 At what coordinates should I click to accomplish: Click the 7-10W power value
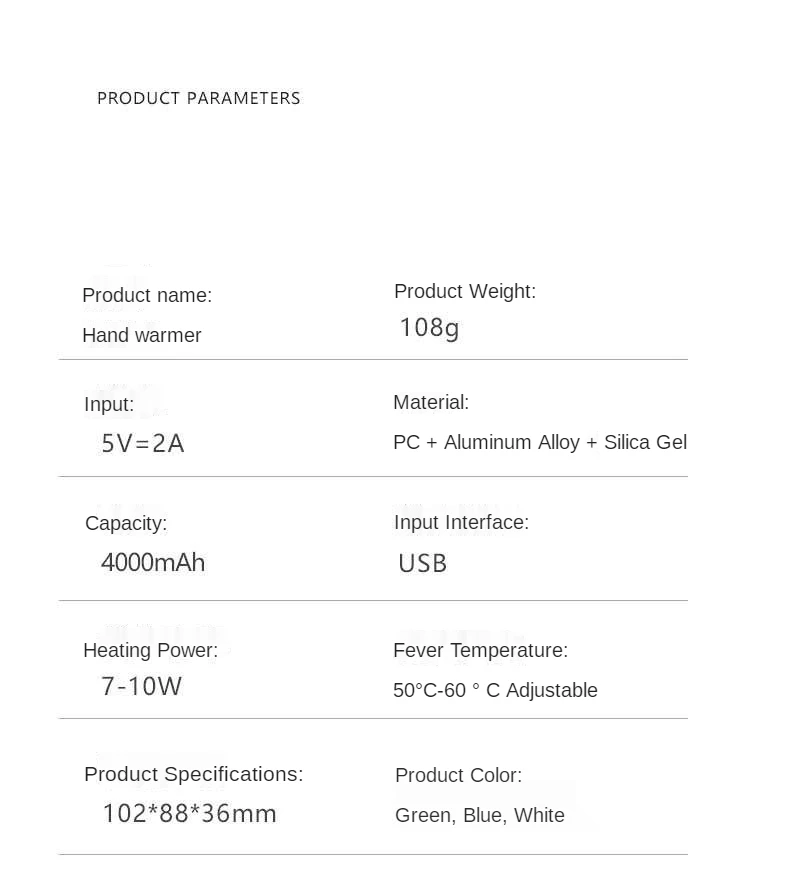141,686
